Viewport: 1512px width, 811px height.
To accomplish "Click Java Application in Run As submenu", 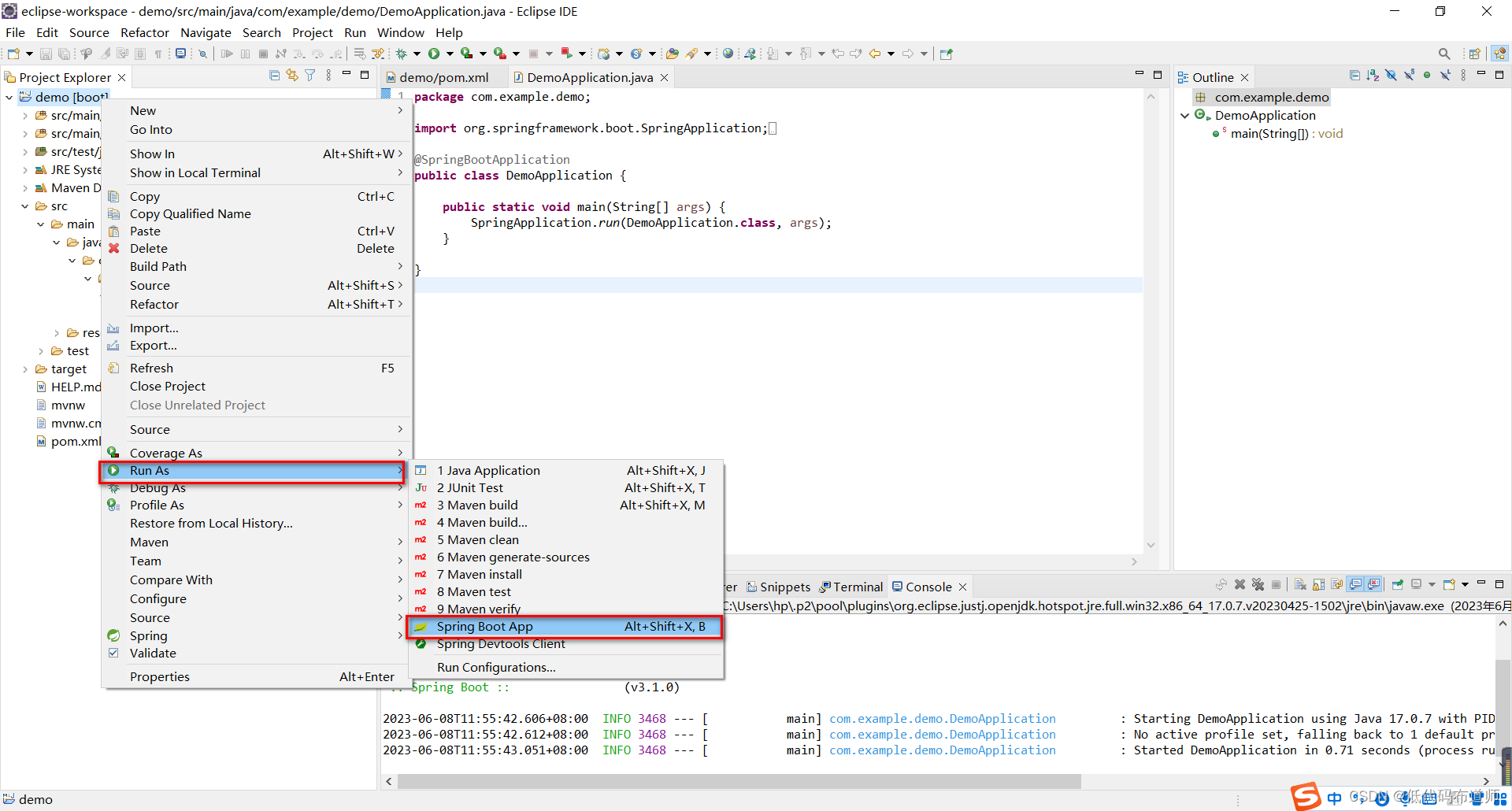I will [565, 471].
